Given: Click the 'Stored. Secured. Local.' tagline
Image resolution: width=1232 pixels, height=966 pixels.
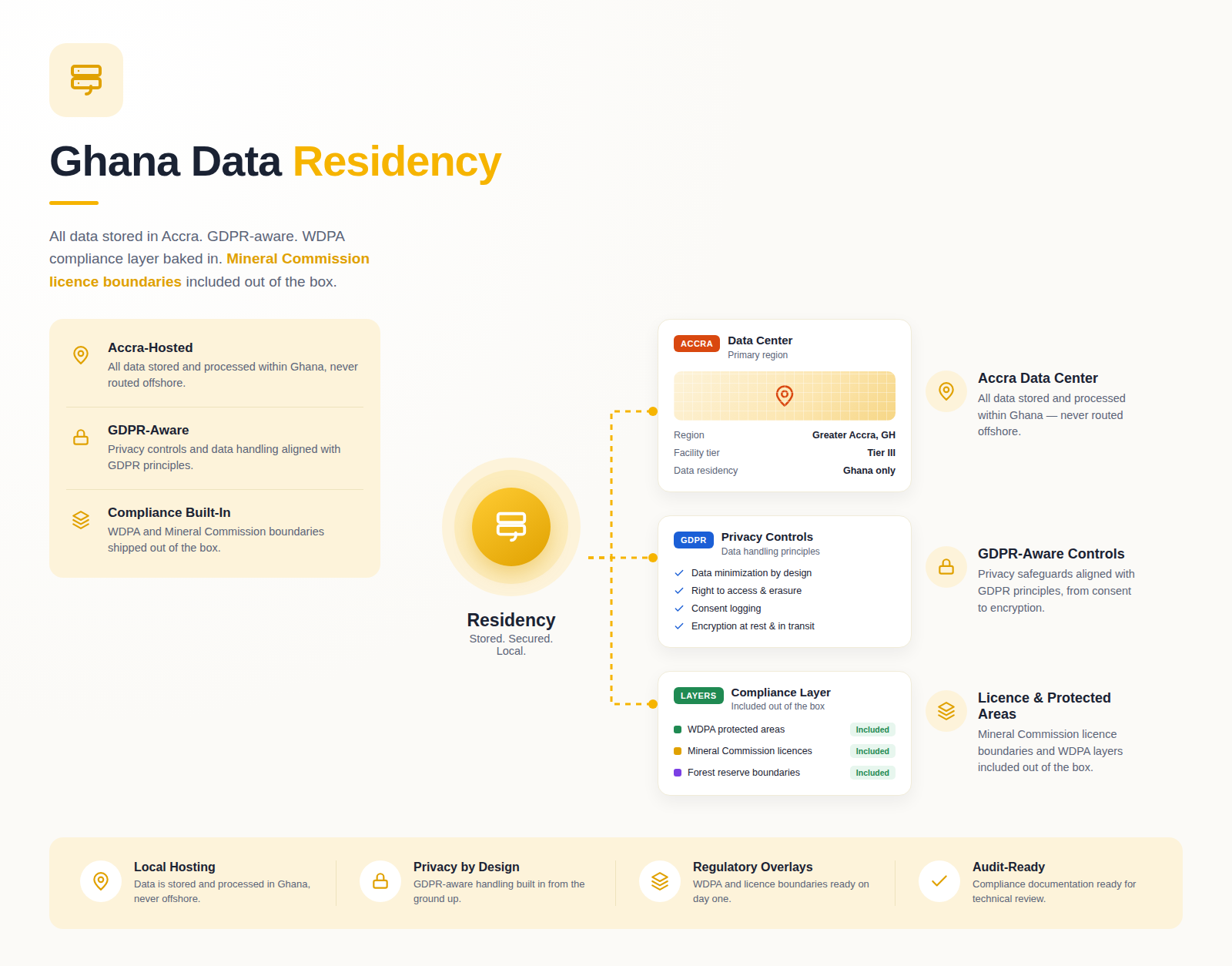Looking at the screenshot, I should [511, 645].
